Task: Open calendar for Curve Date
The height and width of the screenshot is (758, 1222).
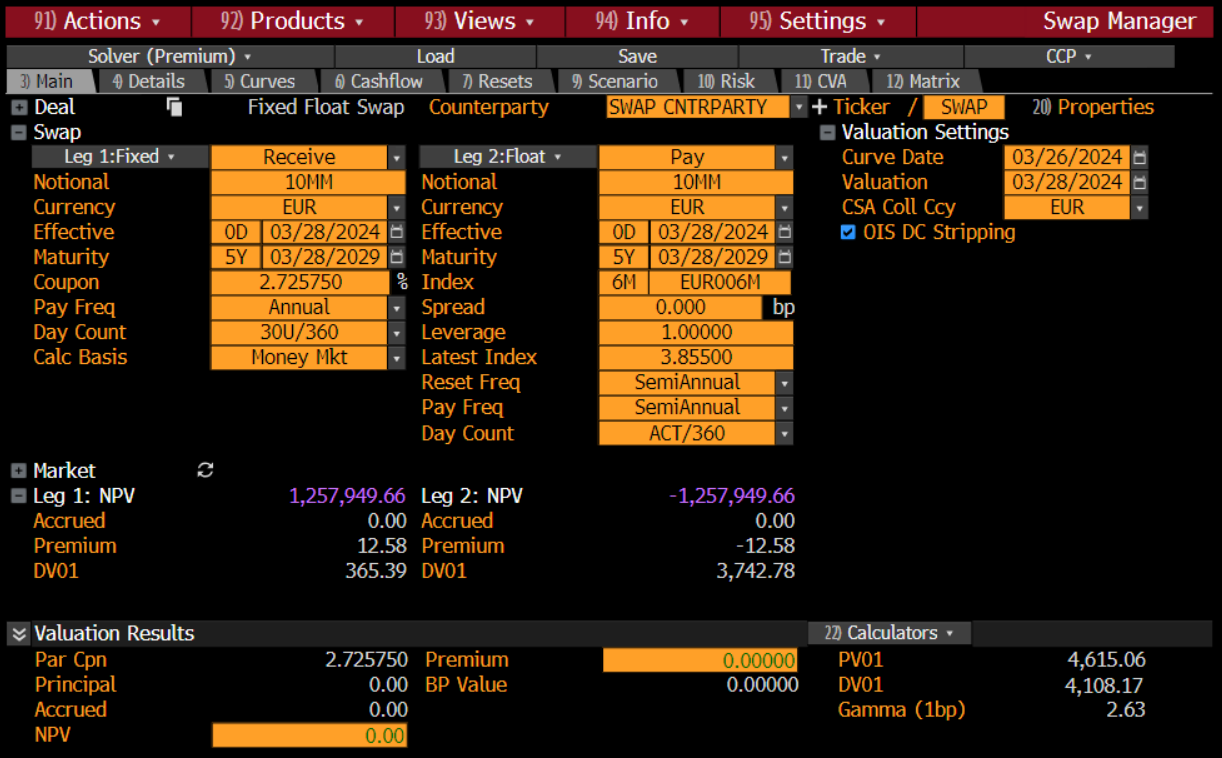Action: click(1140, 157)
